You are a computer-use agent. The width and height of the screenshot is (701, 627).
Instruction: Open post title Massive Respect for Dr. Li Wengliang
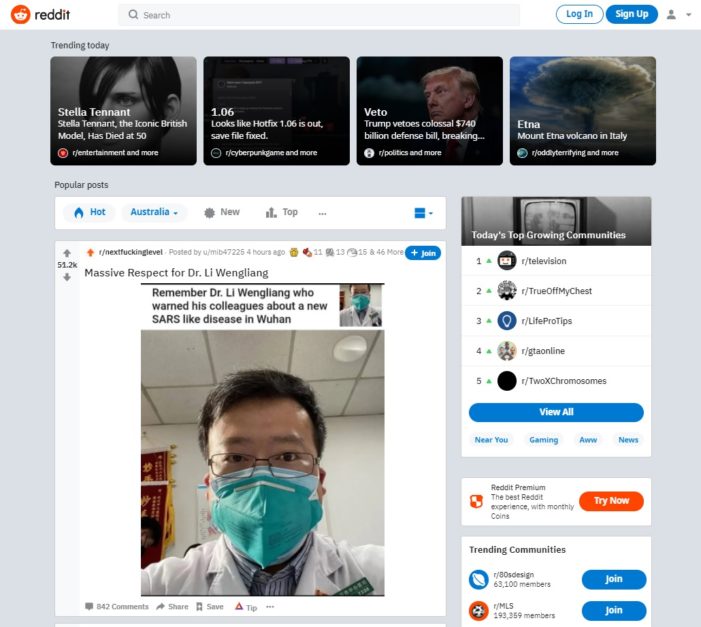(176, 273)
